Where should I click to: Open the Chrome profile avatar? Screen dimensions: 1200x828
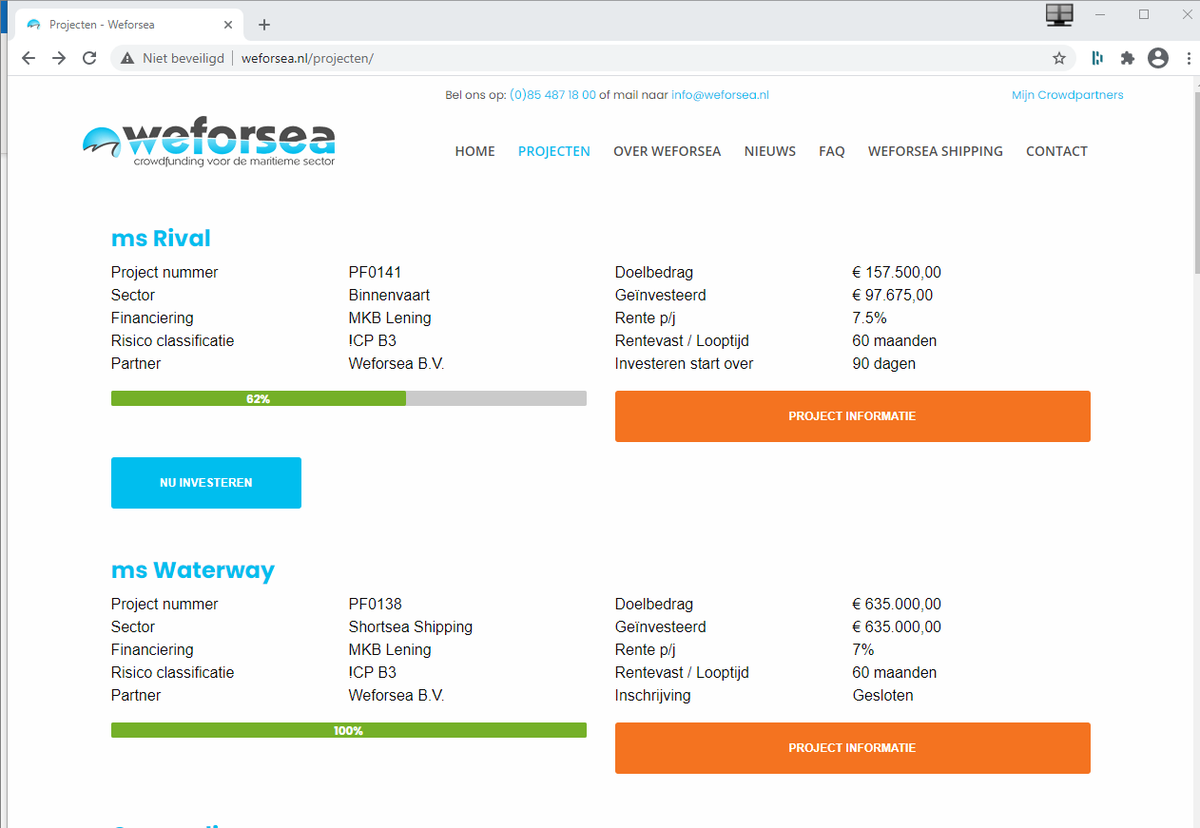click(x=1158, y=58)
